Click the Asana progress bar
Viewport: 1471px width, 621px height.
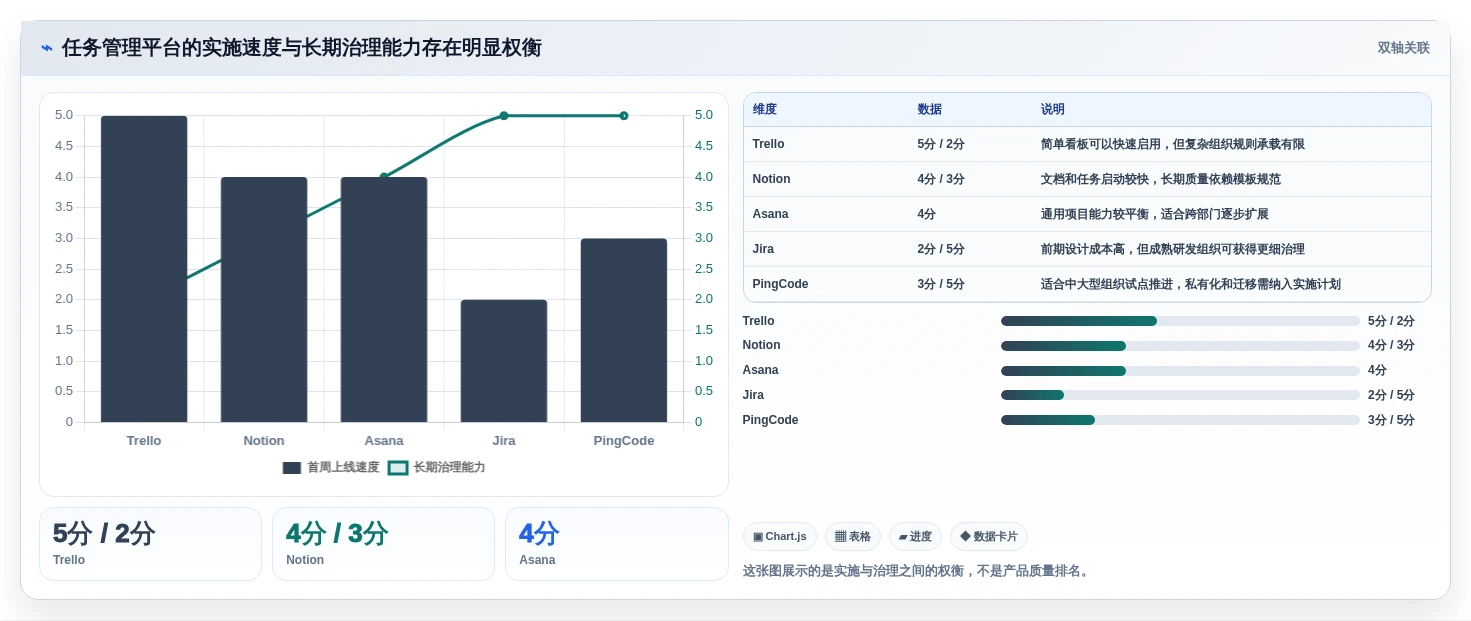pos(1180,371)
